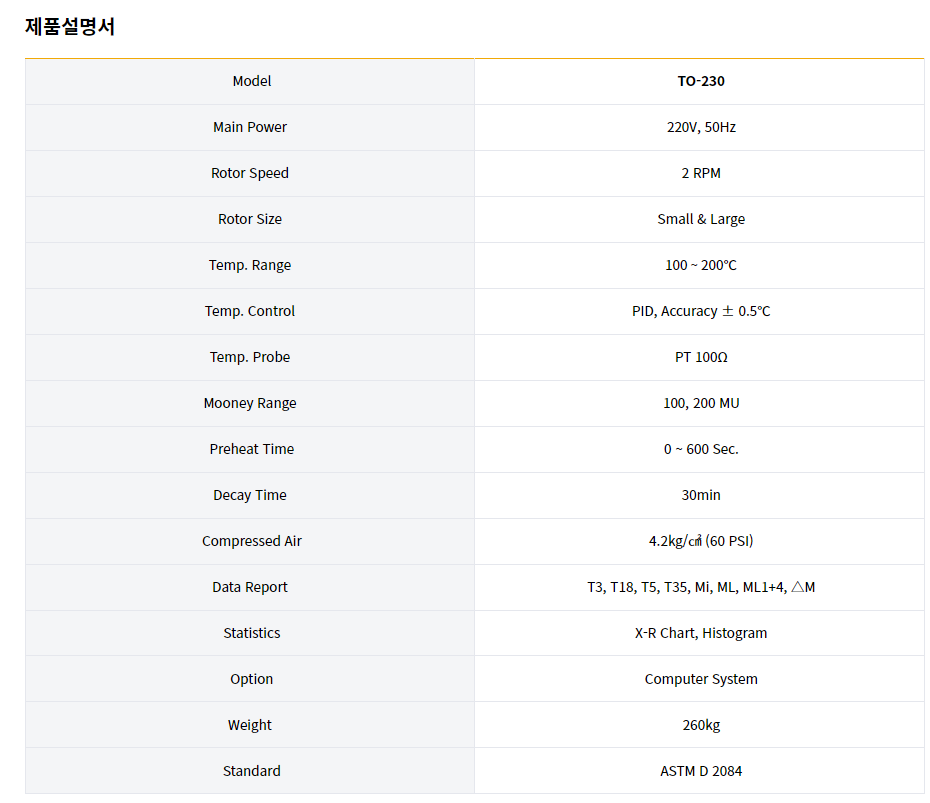Click the 0 ~ 600 Sec. value
Viewport: 930px width, 803px height.
(700, 449)
